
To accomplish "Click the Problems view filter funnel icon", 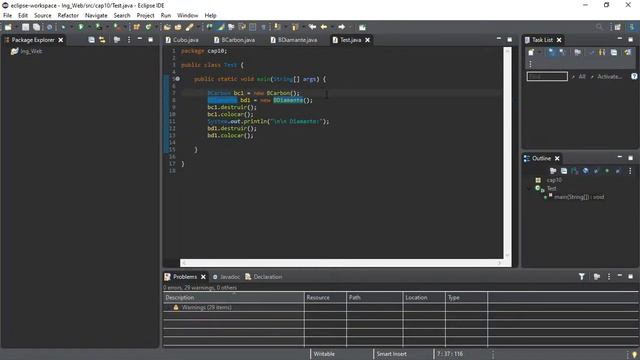I will coord(582,276).
